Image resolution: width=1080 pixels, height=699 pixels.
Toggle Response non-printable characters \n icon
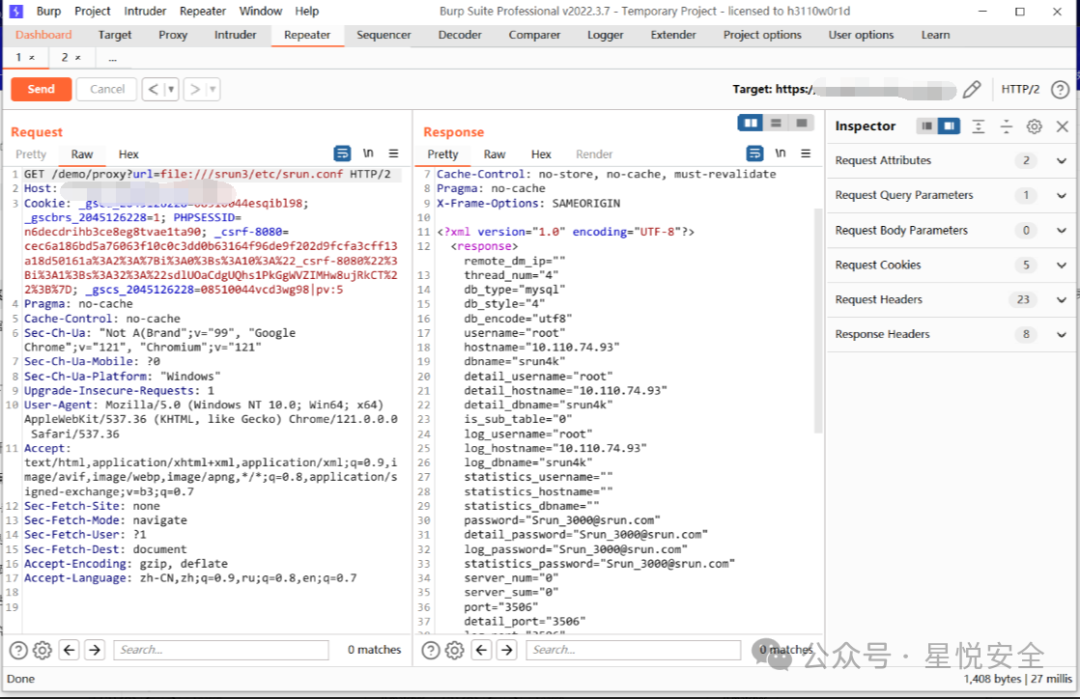coord(780,154)
